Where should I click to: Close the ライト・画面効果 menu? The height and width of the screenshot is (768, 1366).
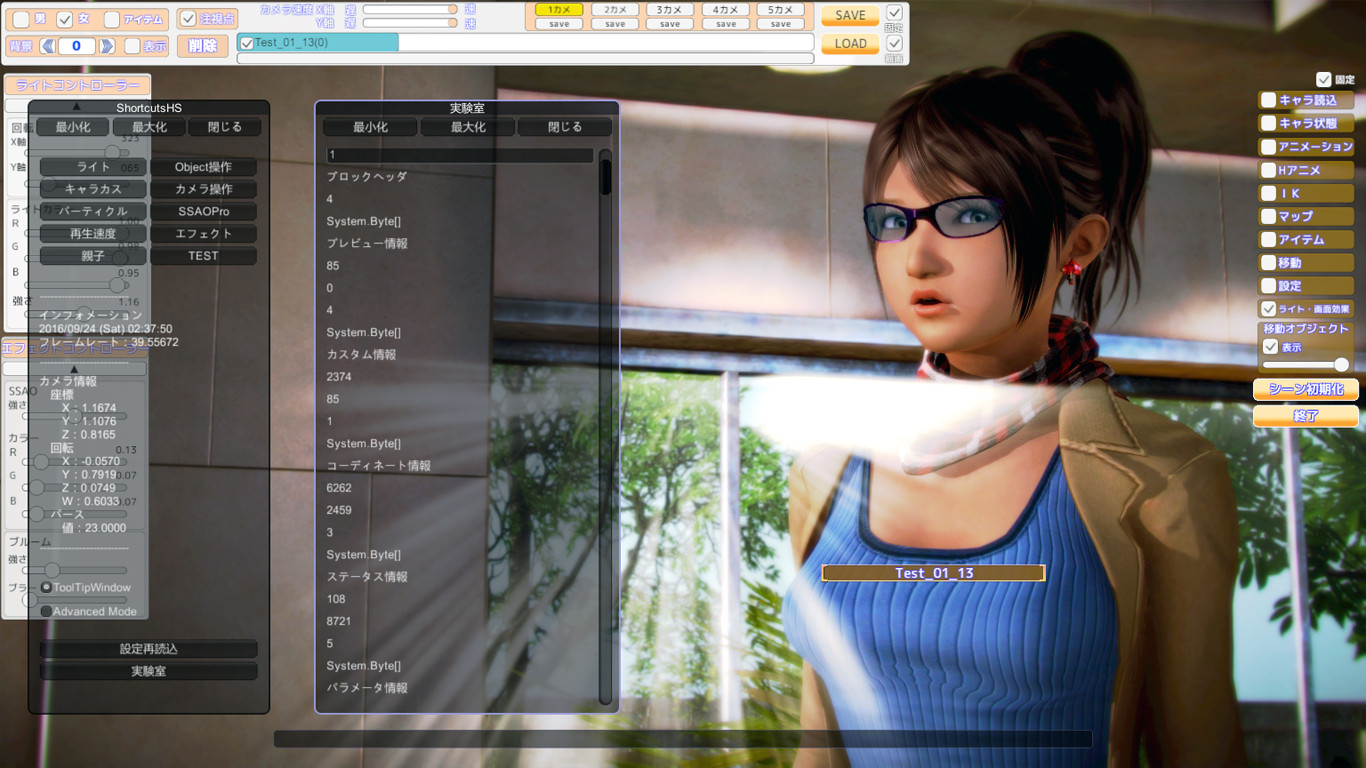pyautogui.click(x=1306, y=309)
